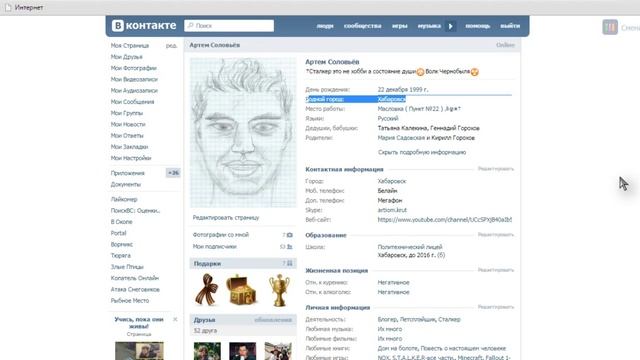The width and height of the screenshot is (640, 360).
Task: Open the ribbon gift image
Action: tap(207, 290)
